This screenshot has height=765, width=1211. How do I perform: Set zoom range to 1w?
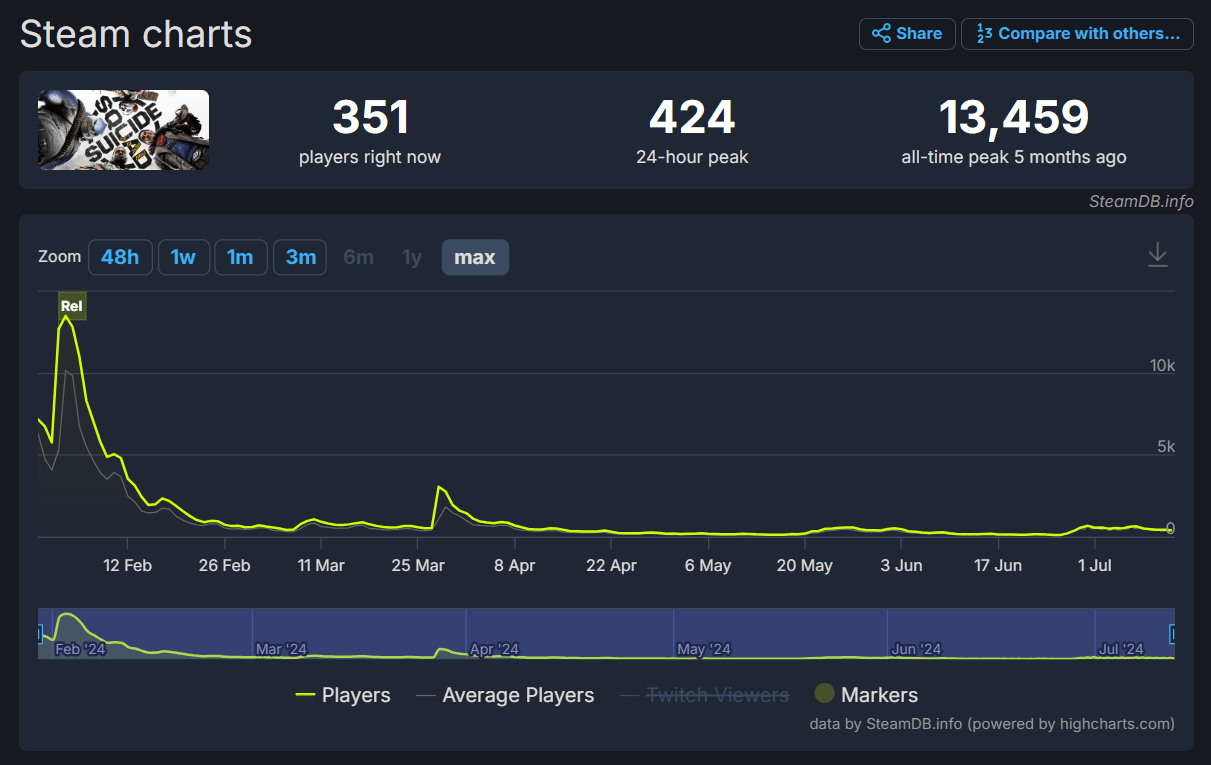tap(183, 257)
